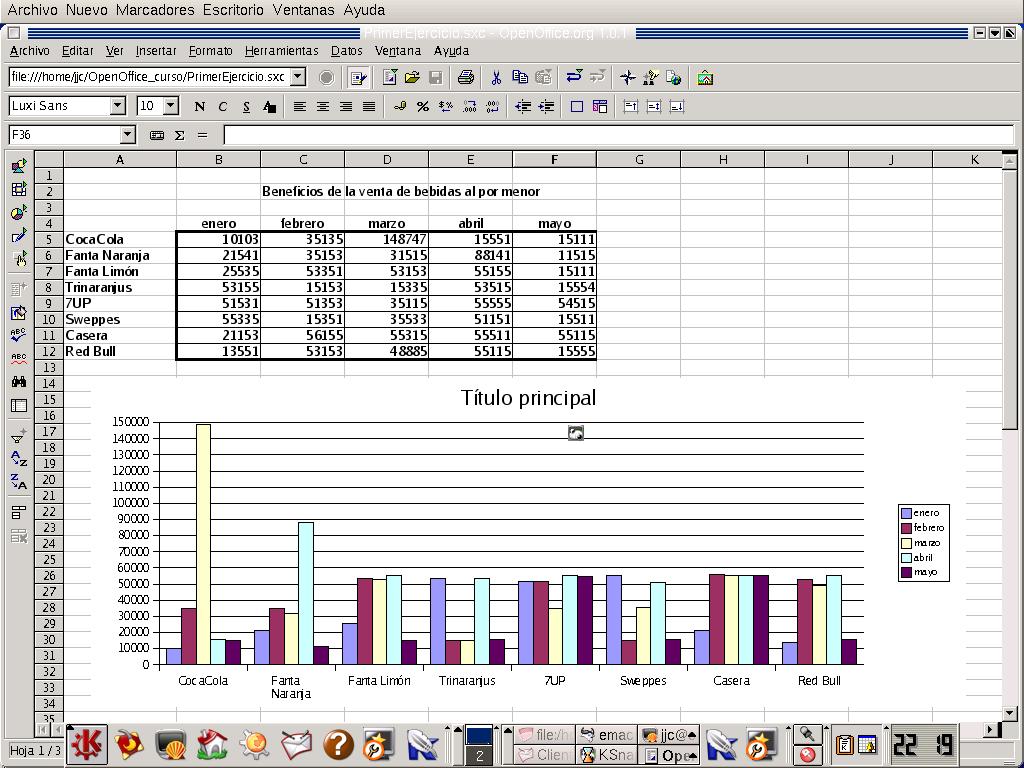Open the font size dropdown
Screen dimensions: 1024x768
pos(171,106)
